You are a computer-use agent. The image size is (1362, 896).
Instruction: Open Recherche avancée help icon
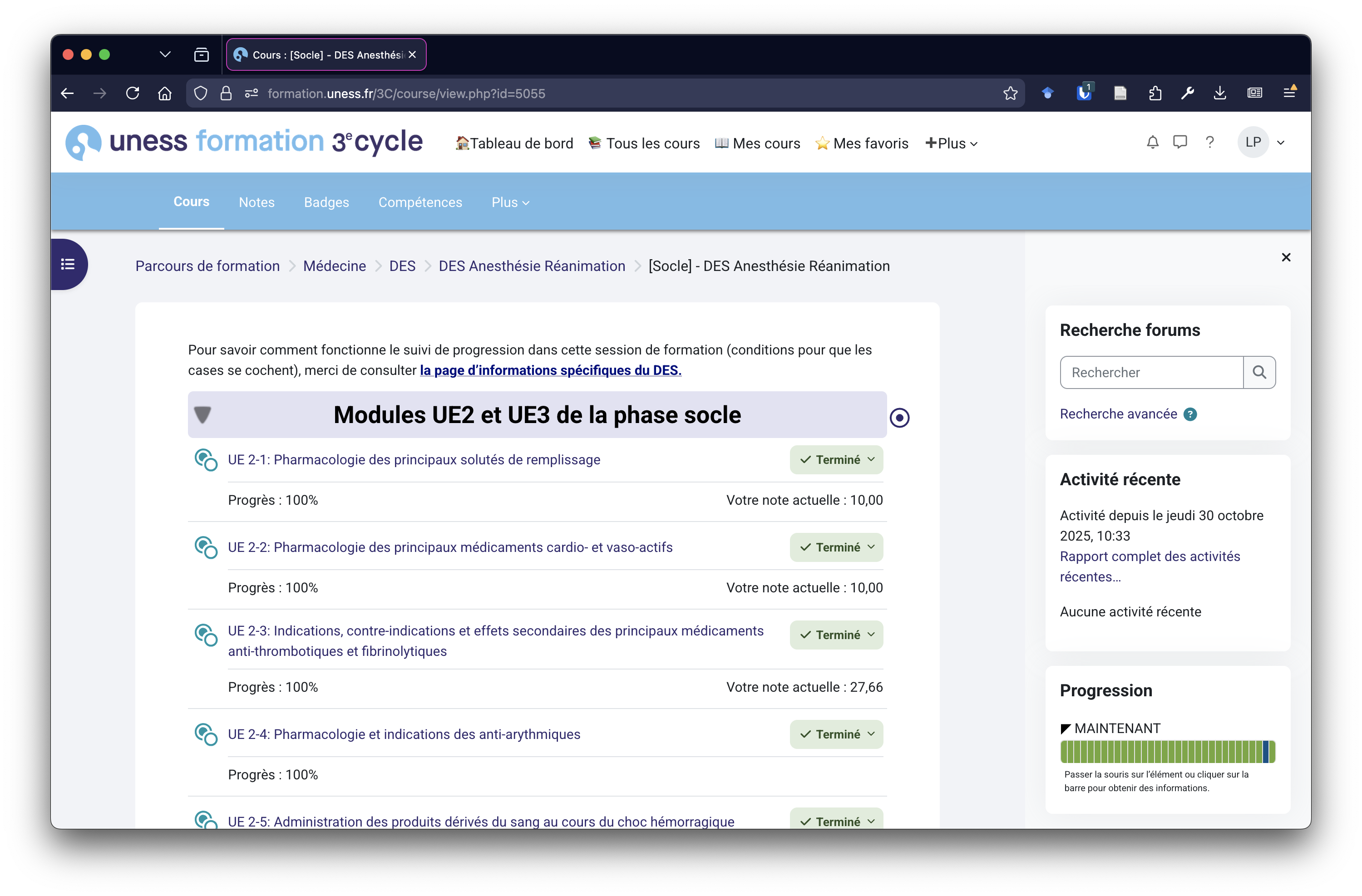tap(1190, 414)
